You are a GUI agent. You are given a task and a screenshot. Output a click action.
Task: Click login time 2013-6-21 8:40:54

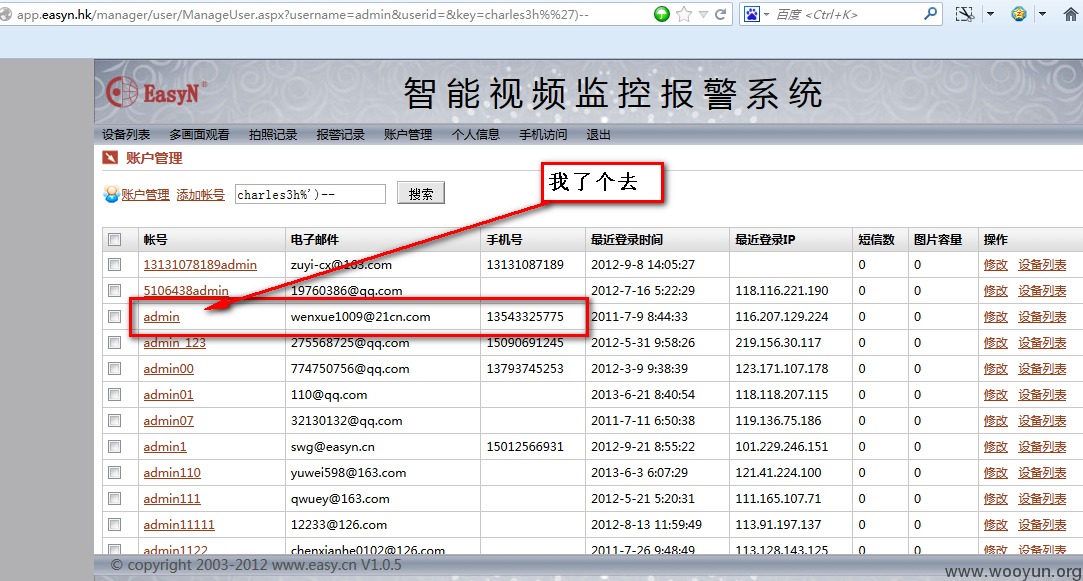[643, 395]
